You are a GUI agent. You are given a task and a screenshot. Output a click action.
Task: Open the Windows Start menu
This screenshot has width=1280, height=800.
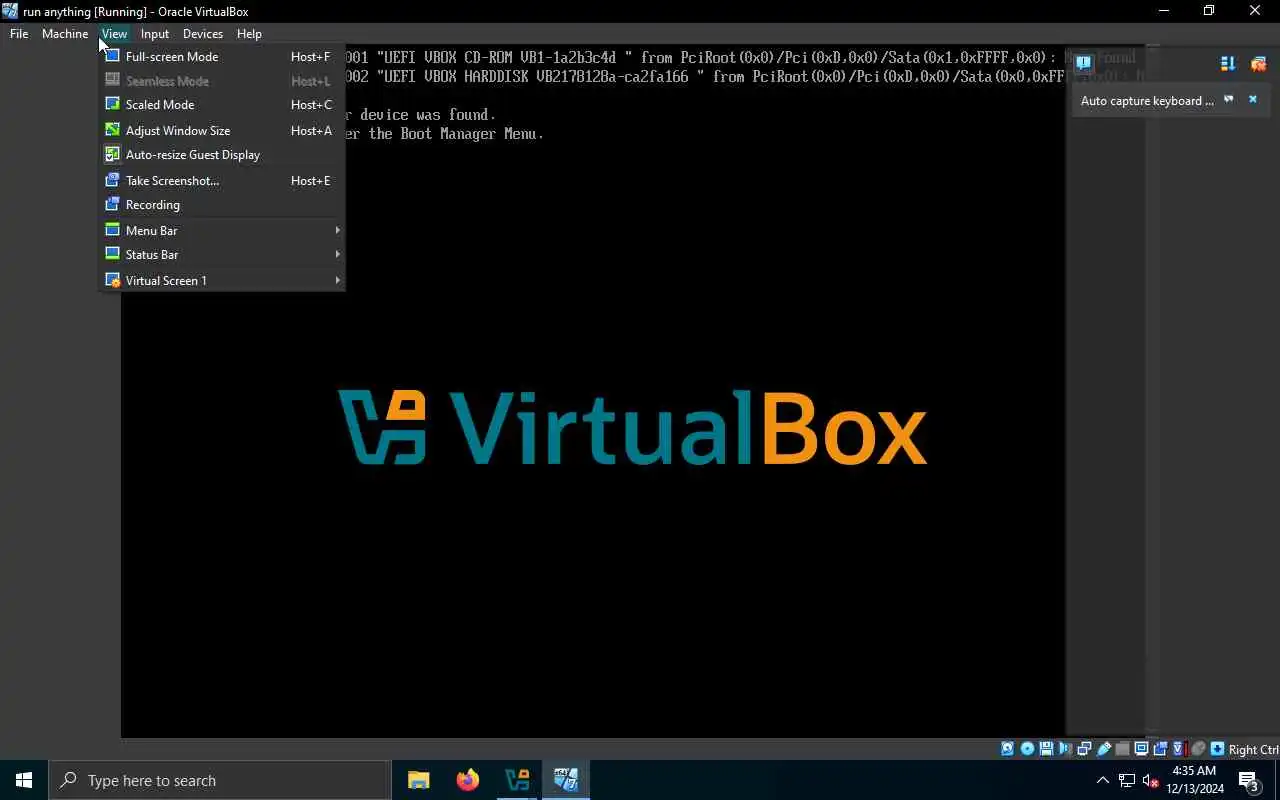[x=24, y=780]
